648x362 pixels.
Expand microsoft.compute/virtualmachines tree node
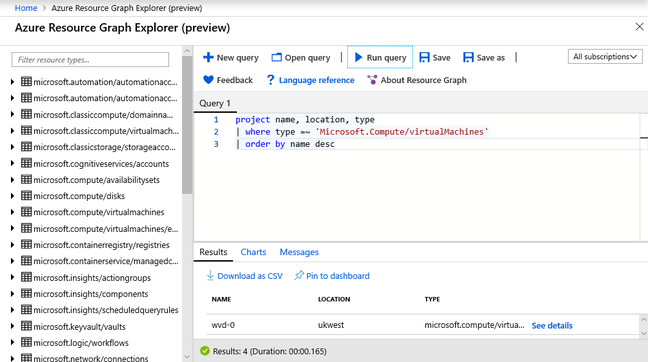tap(12, 212)
